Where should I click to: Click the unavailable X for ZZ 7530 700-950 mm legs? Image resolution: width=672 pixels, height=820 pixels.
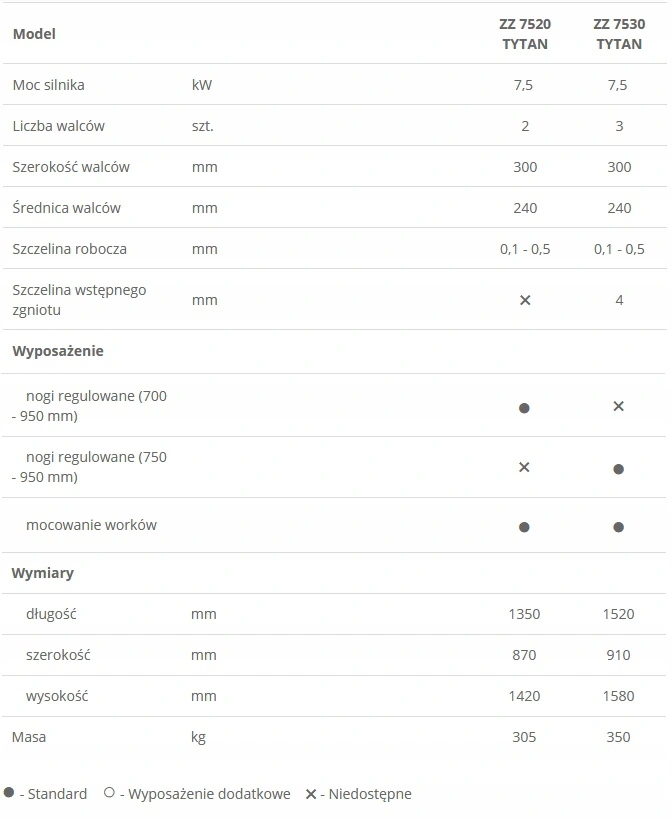click(x=618, y=406)
